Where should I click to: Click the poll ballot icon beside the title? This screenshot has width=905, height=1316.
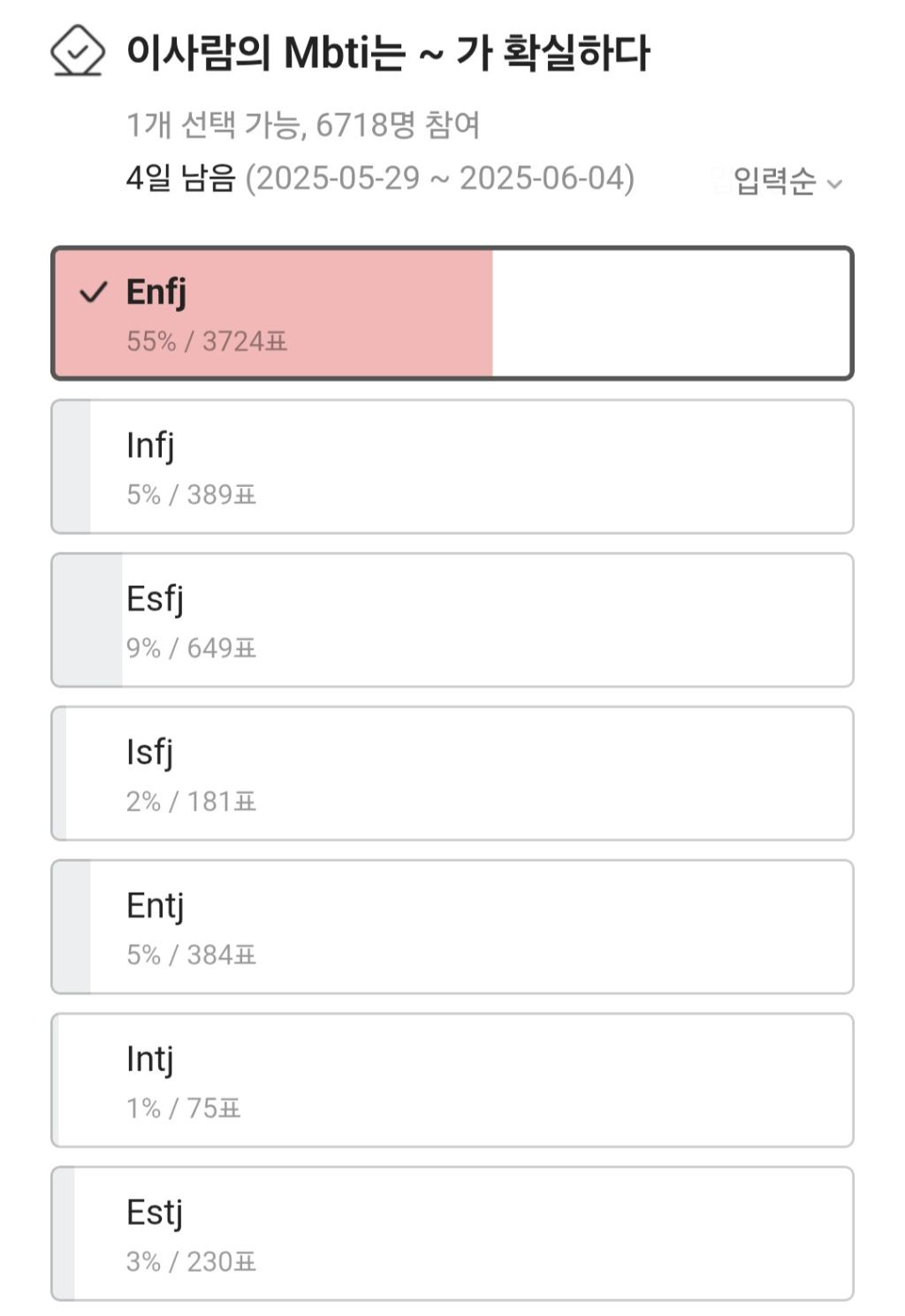[78, 51]
